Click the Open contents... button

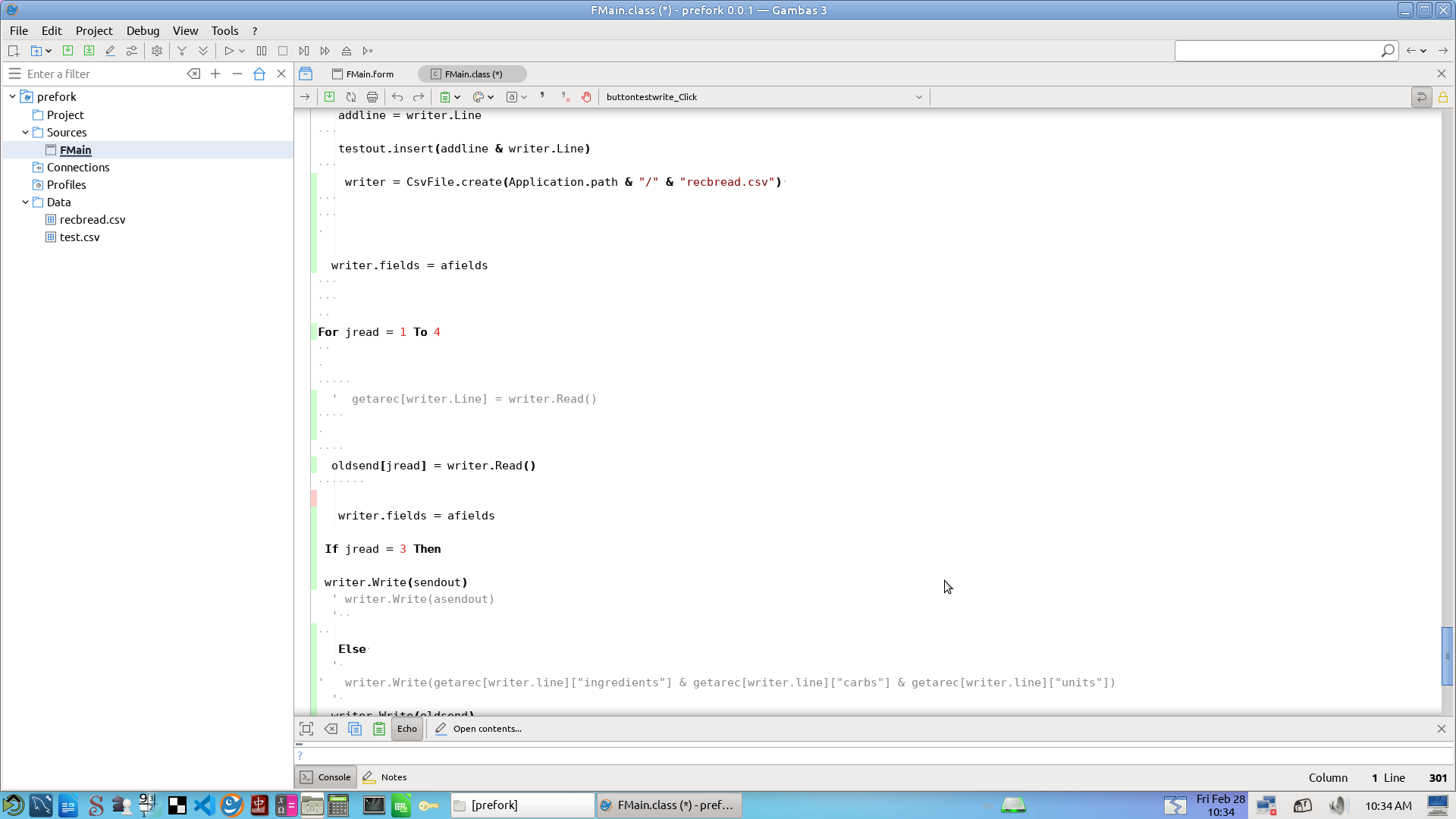point(479,729)
